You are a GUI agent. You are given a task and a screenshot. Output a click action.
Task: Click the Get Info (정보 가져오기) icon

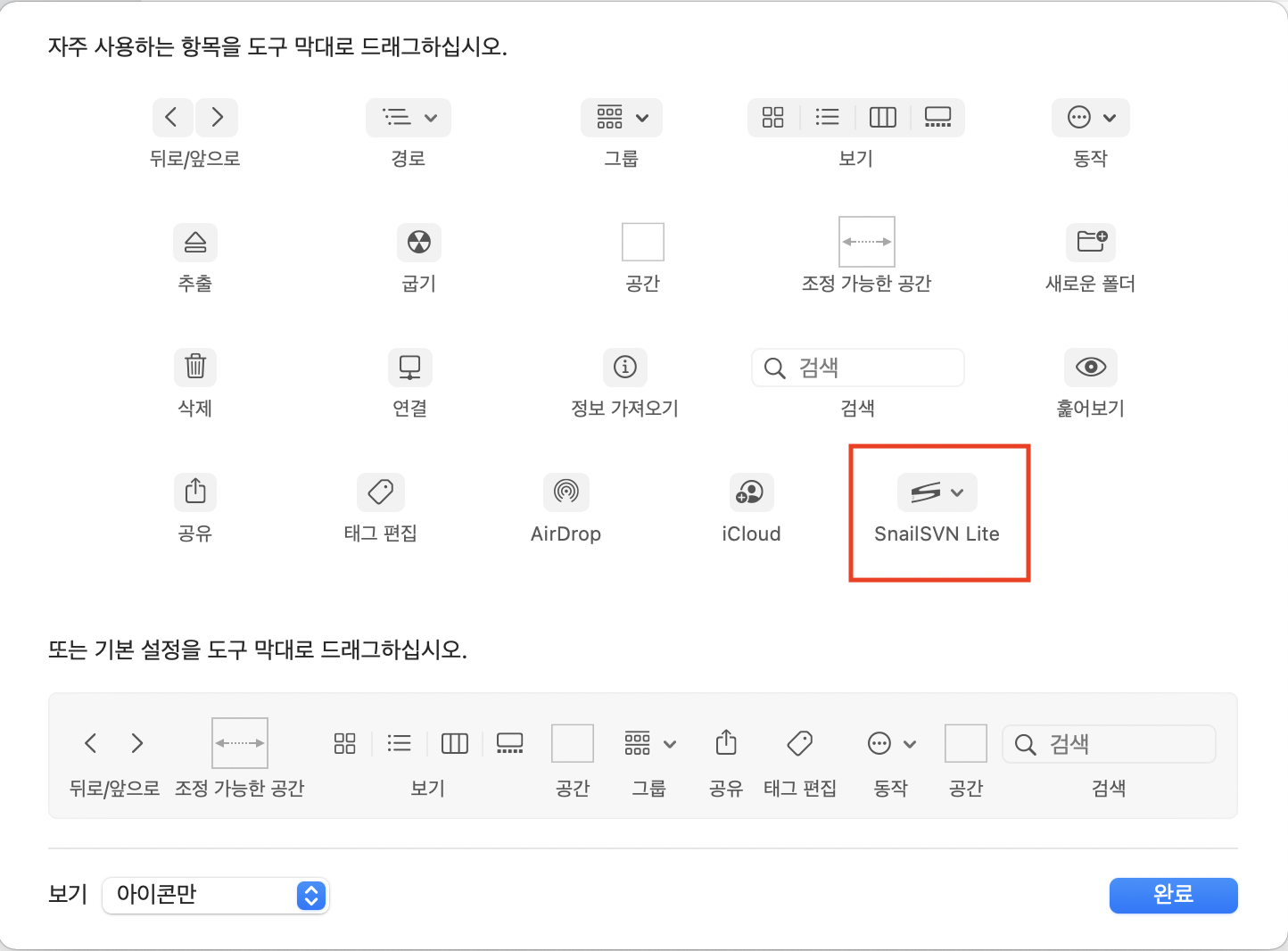pyautogui.click(x=625, y=367)
